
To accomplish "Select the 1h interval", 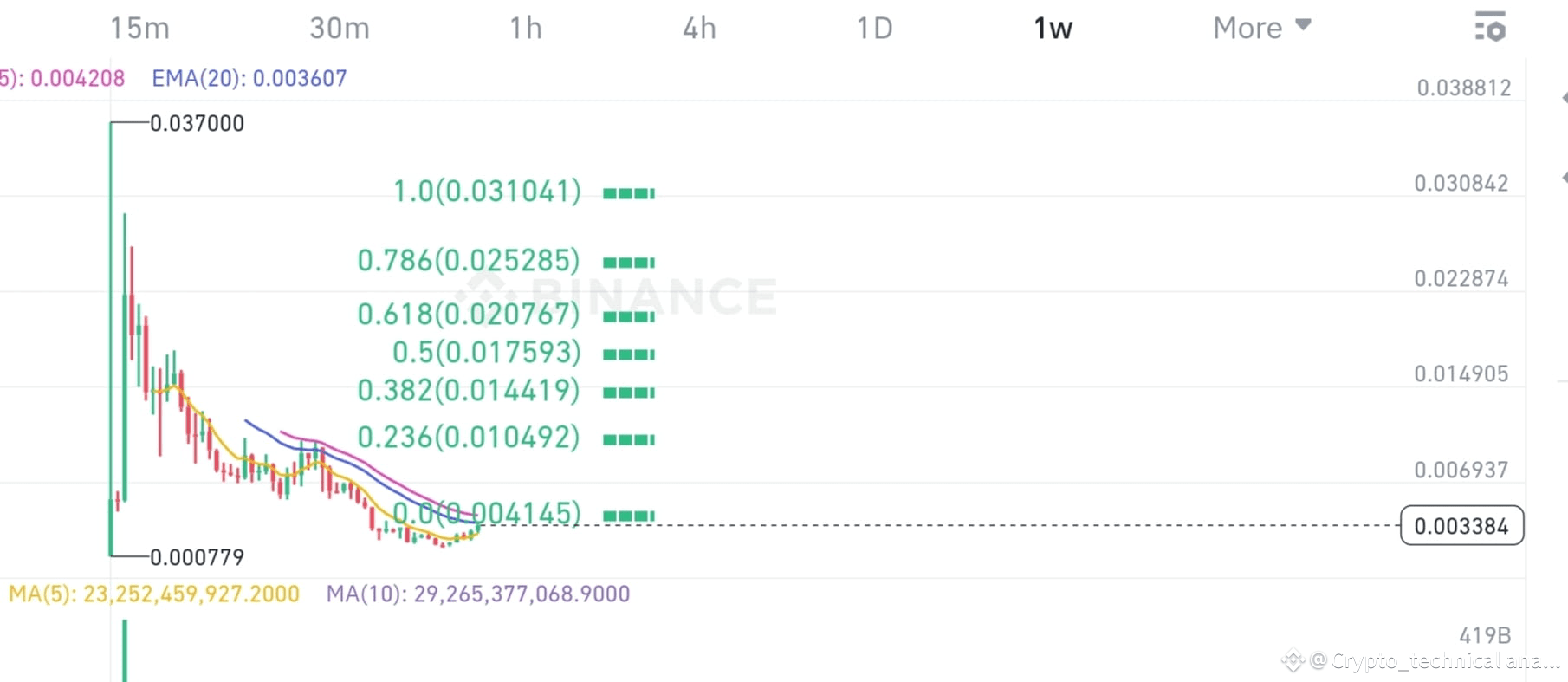I will pos(524,27).
